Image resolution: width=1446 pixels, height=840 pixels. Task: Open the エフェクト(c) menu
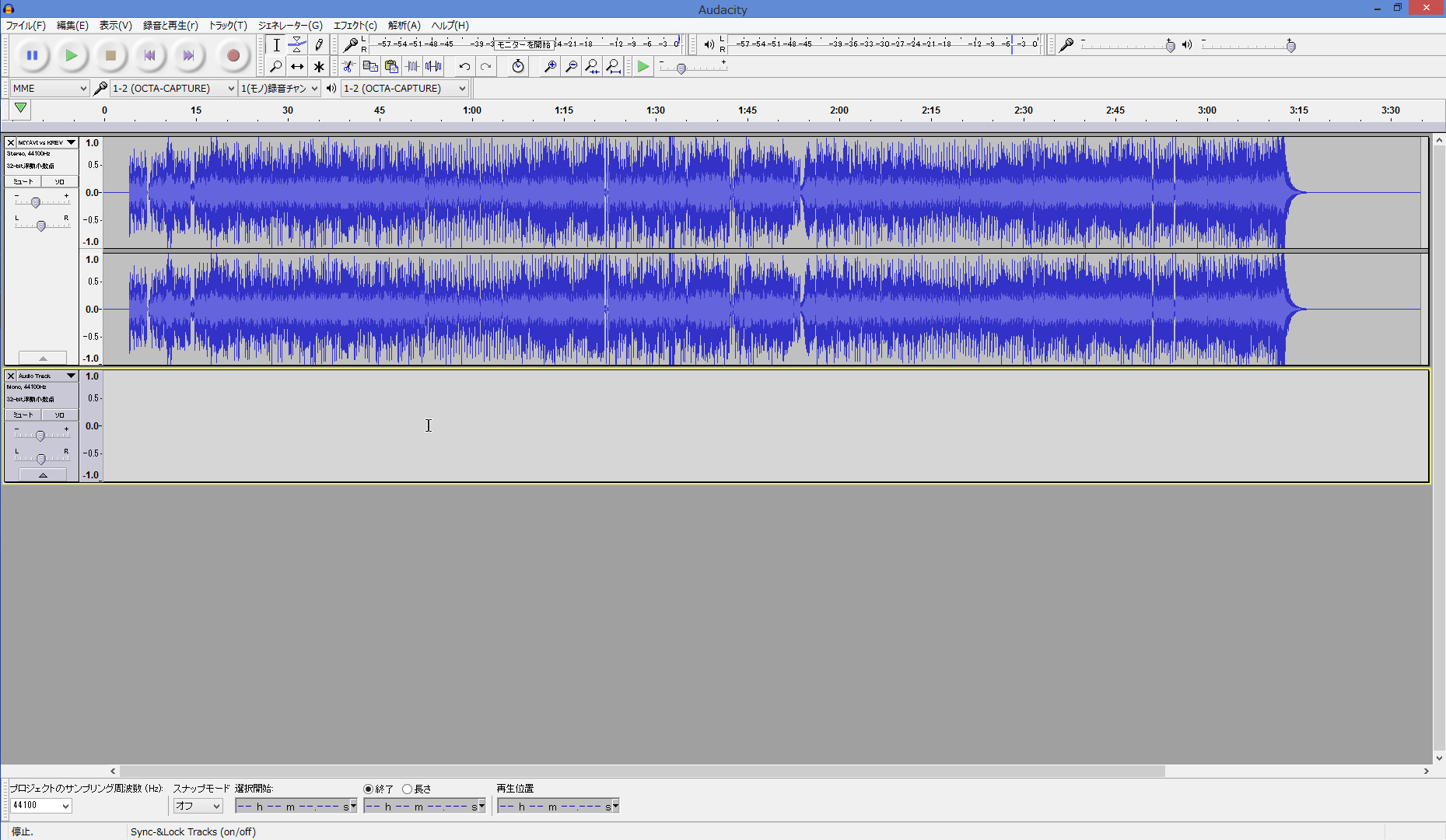pyautogui.click(x=355, y=26)
